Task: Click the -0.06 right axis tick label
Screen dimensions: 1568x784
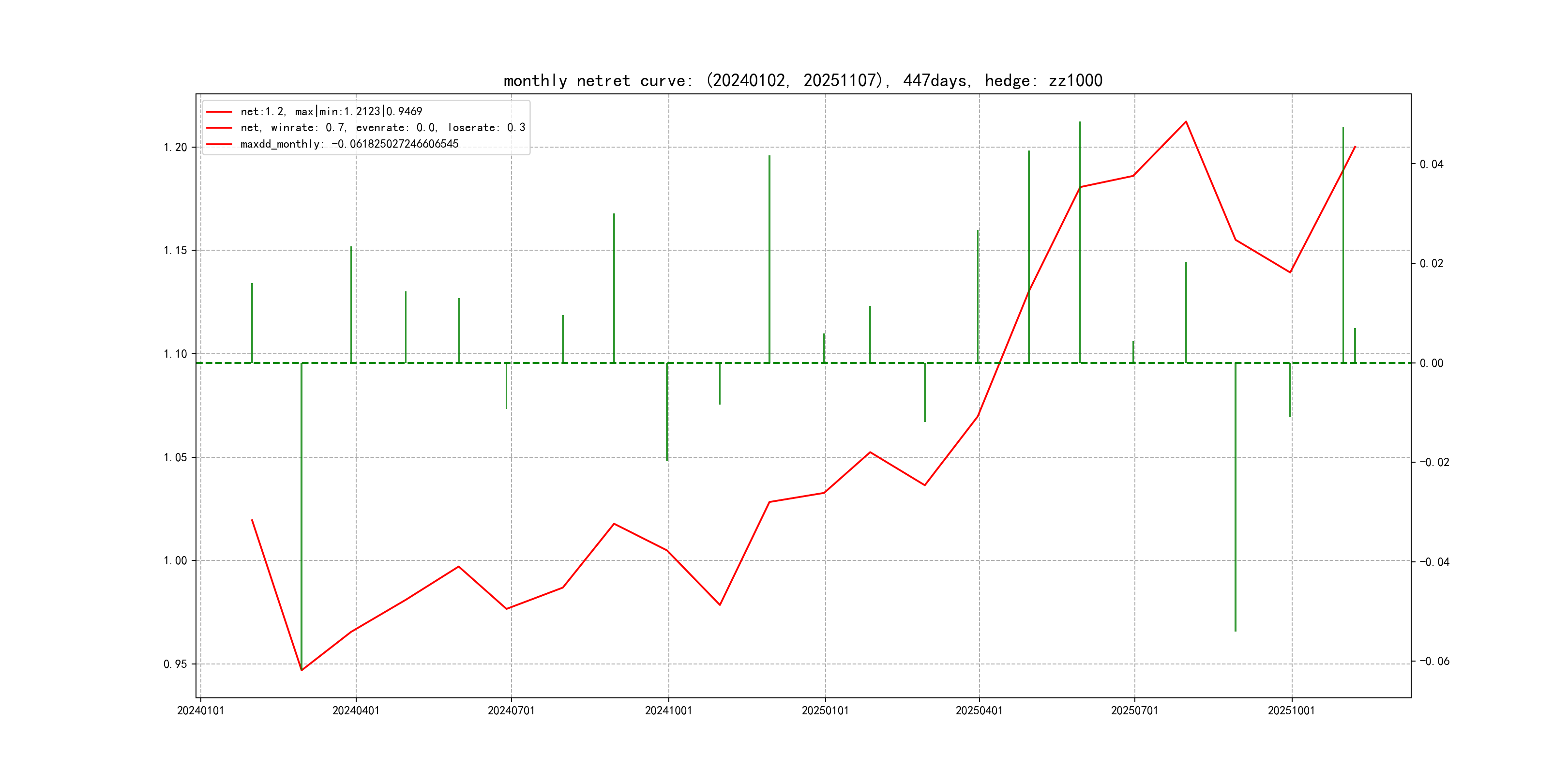Action: [x=1434, y=661]
